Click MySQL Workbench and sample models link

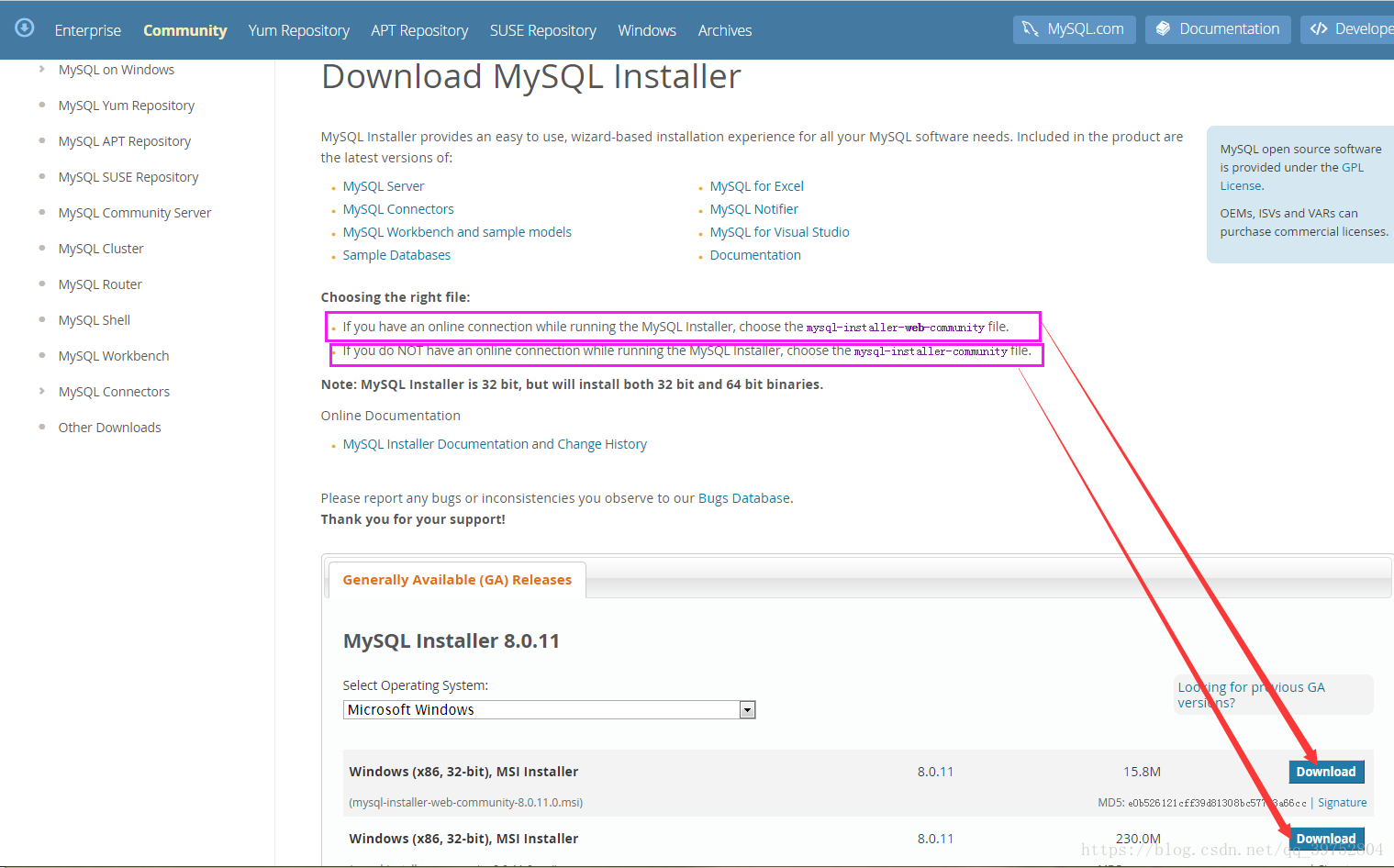point(456,232)
